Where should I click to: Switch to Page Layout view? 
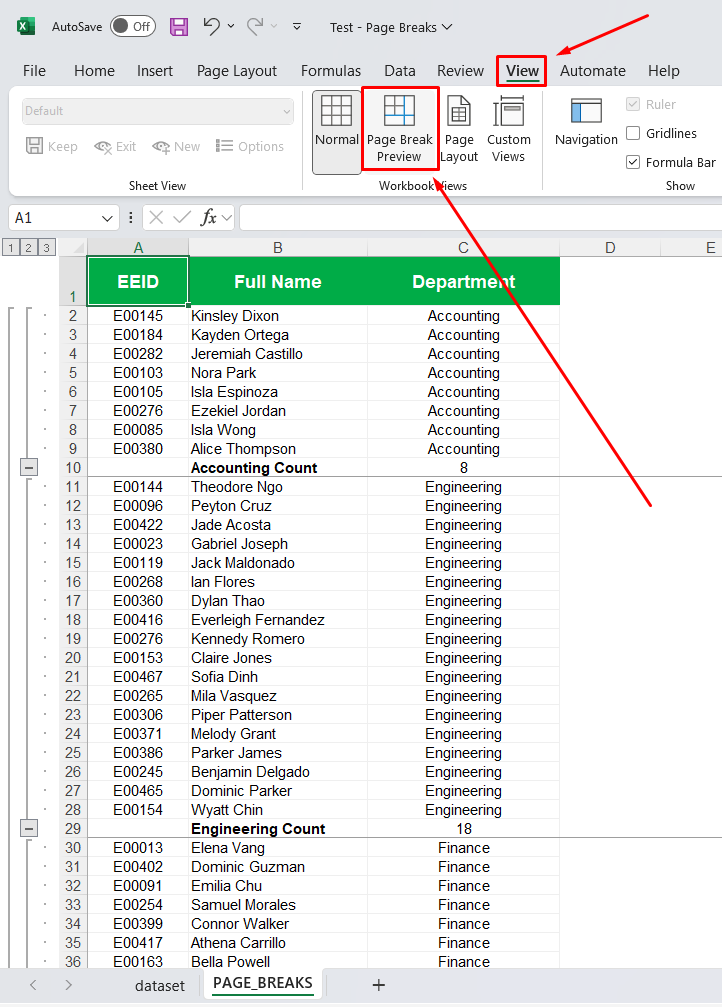click(459, 129)
